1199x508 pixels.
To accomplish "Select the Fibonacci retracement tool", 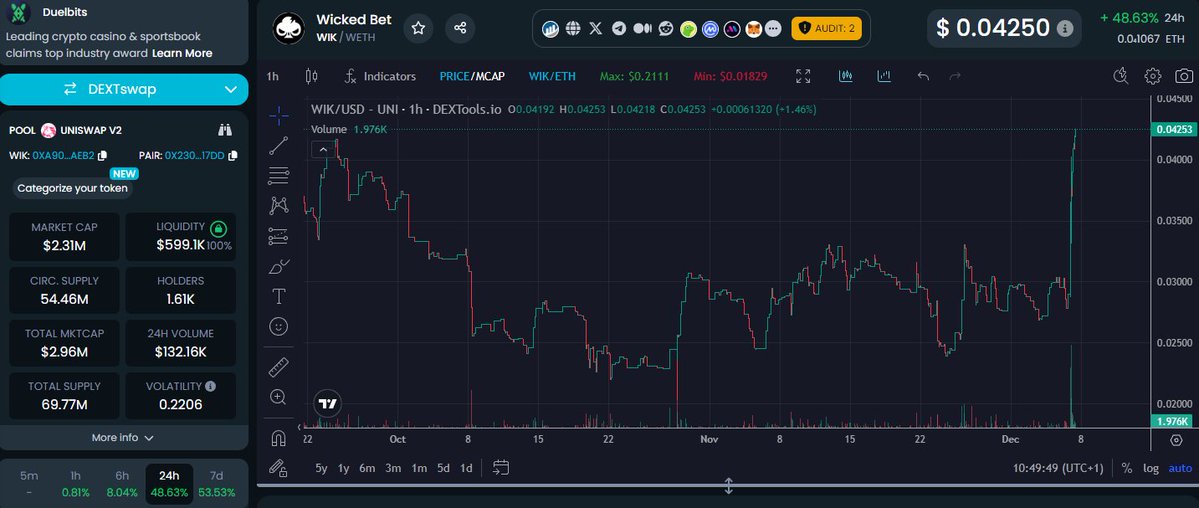I will [279, 176].
